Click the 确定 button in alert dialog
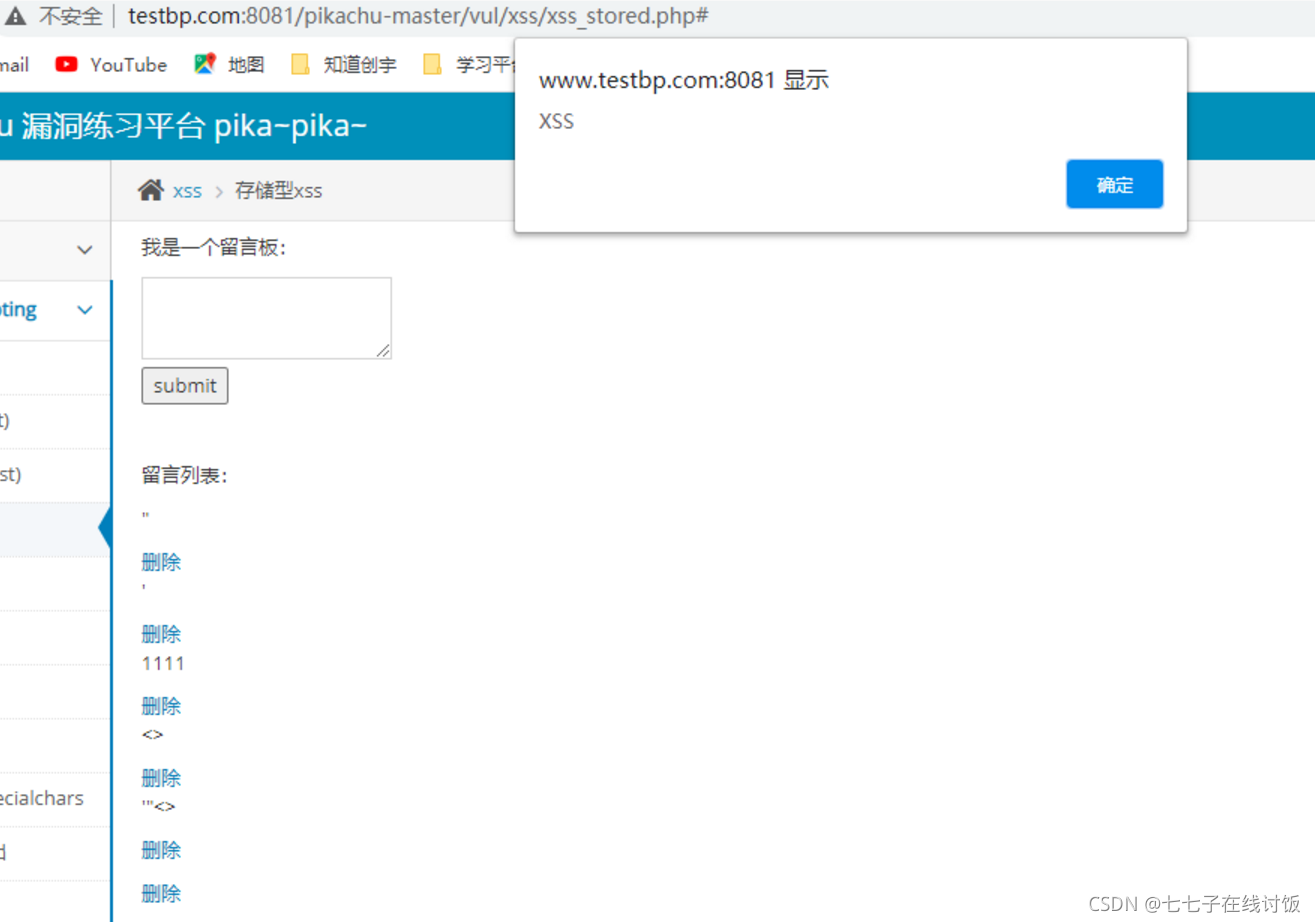Image resolution: width=1315 pixels, height=922 pixels. [x=1114, y=184]
